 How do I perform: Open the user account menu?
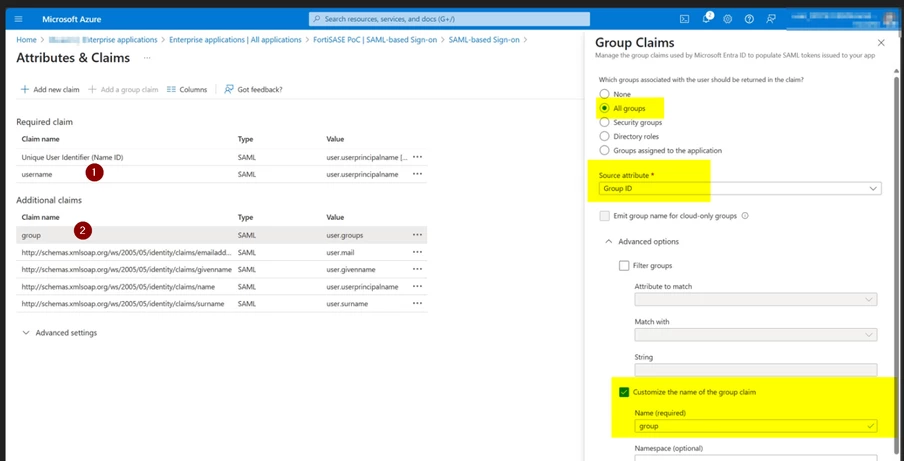coord(841,19)
